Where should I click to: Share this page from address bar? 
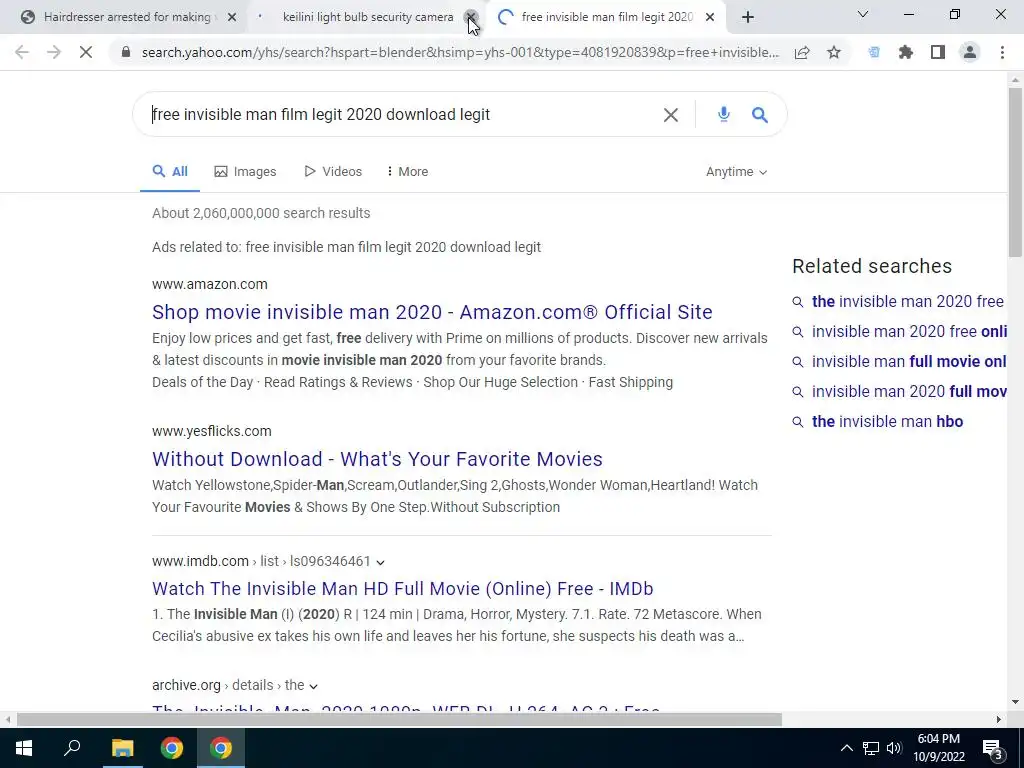[802, 52]
